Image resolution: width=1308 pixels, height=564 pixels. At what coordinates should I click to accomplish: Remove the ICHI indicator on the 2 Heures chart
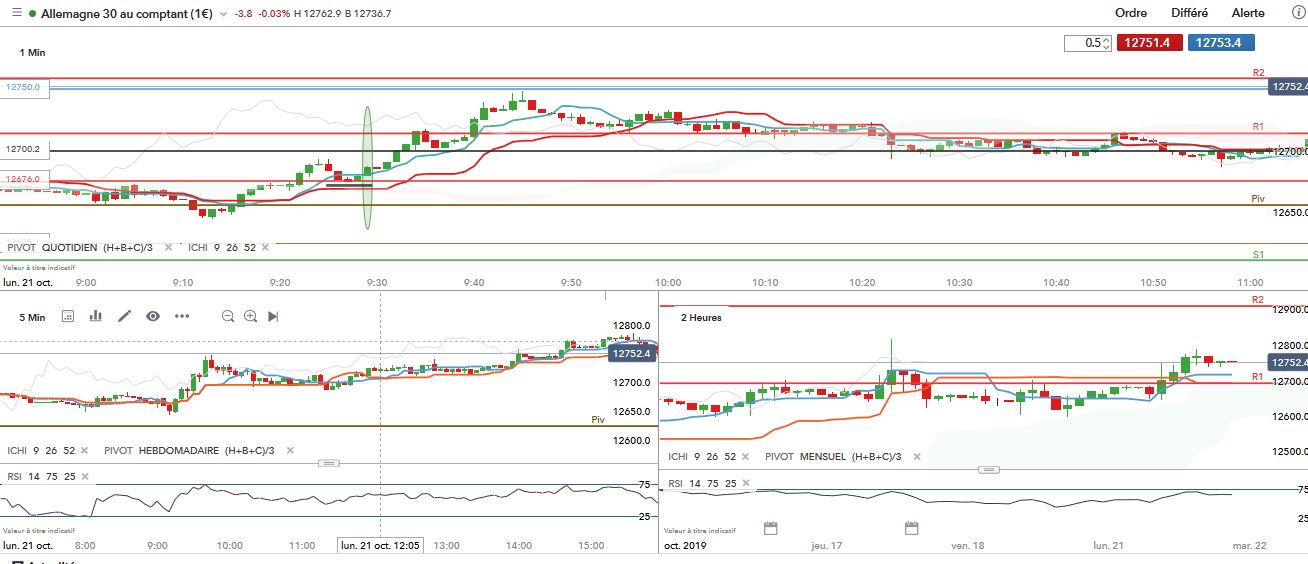746,457
